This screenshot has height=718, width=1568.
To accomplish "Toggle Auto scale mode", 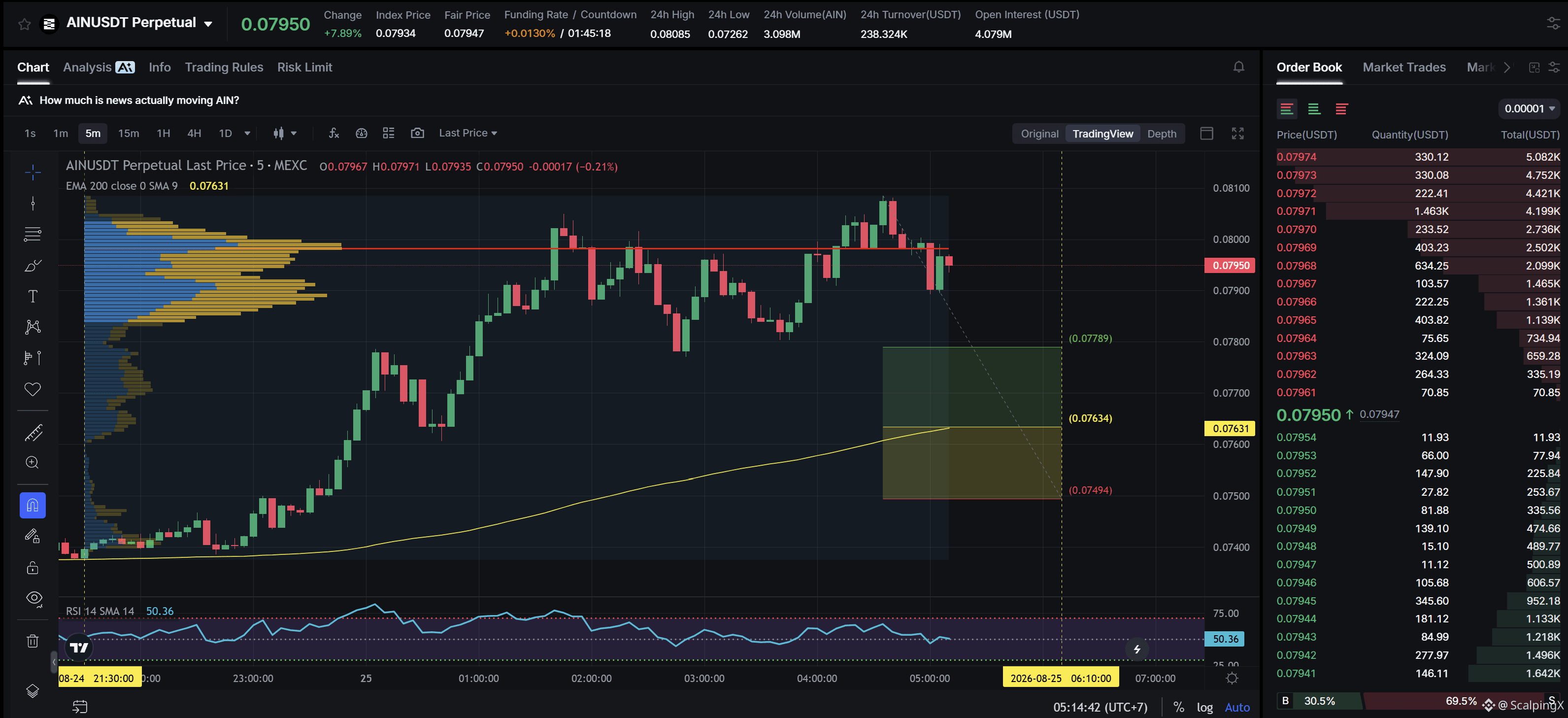I will coord(1237,707).
